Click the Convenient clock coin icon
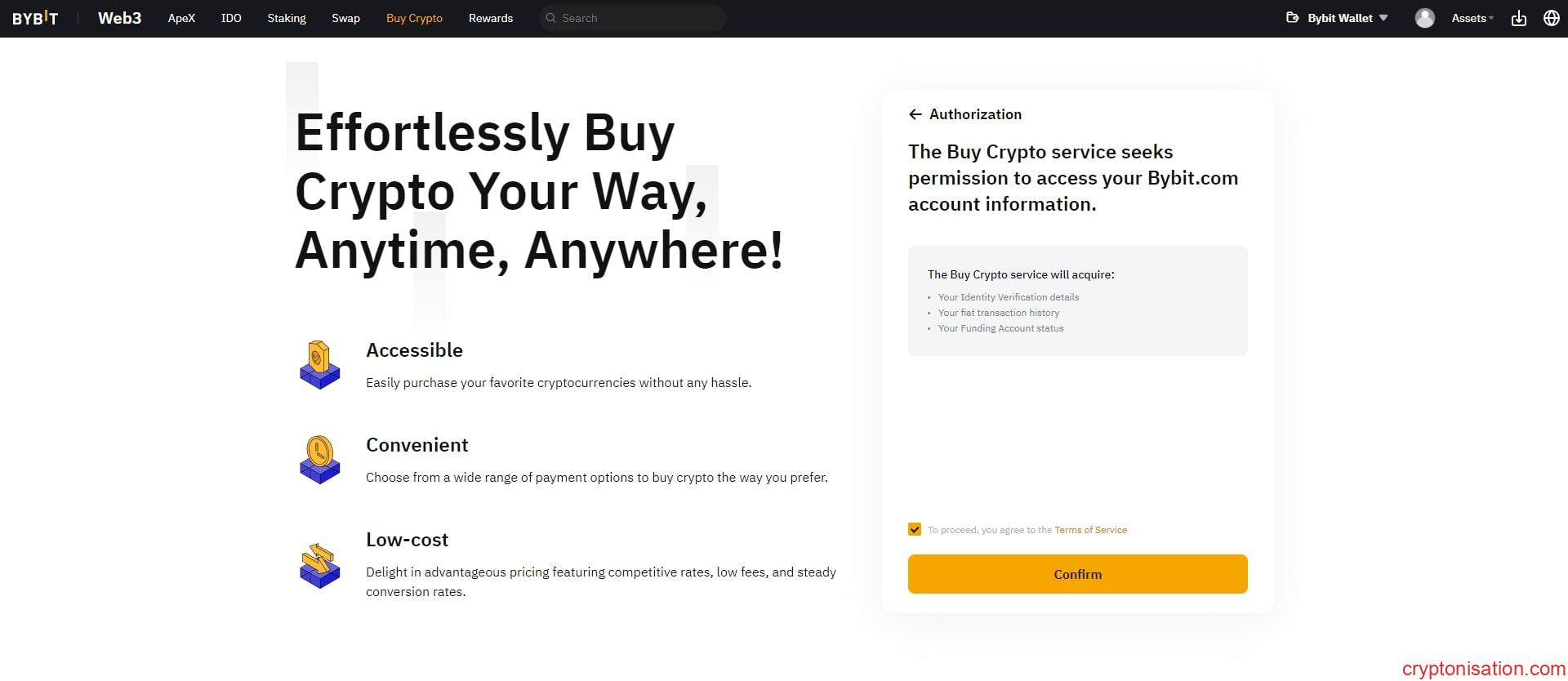This screenshot has height=681, width=1568. 319,460
